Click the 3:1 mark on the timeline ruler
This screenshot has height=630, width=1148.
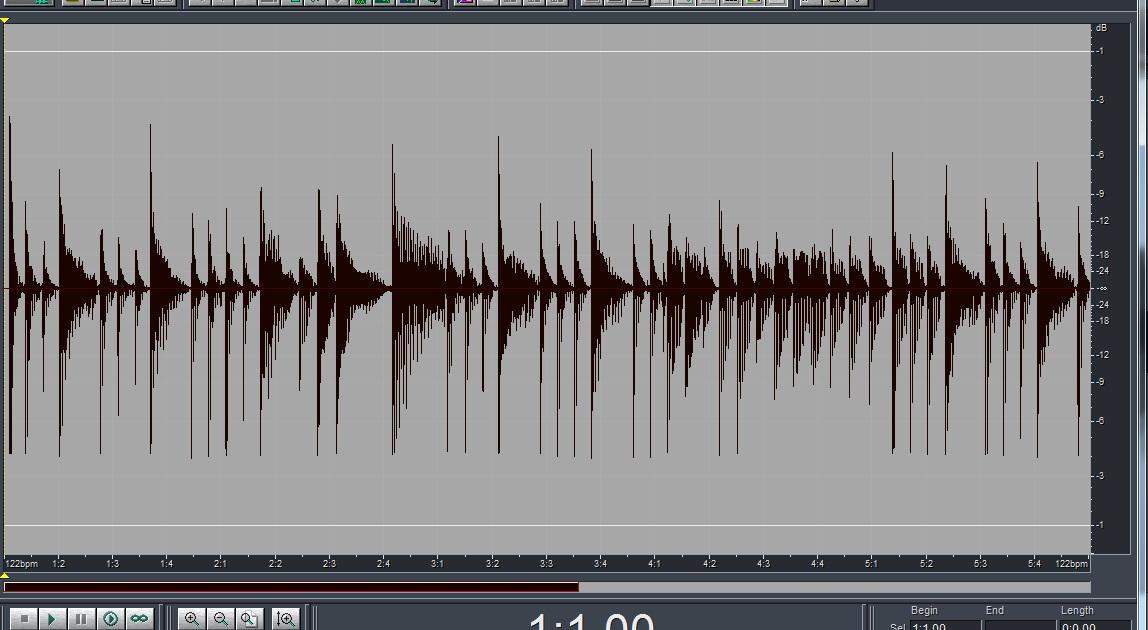[437, 564]
